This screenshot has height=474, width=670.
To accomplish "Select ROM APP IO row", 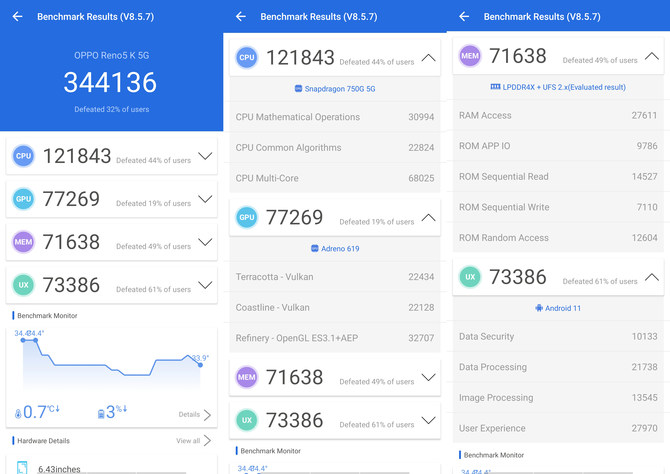I will click(558, 146).
